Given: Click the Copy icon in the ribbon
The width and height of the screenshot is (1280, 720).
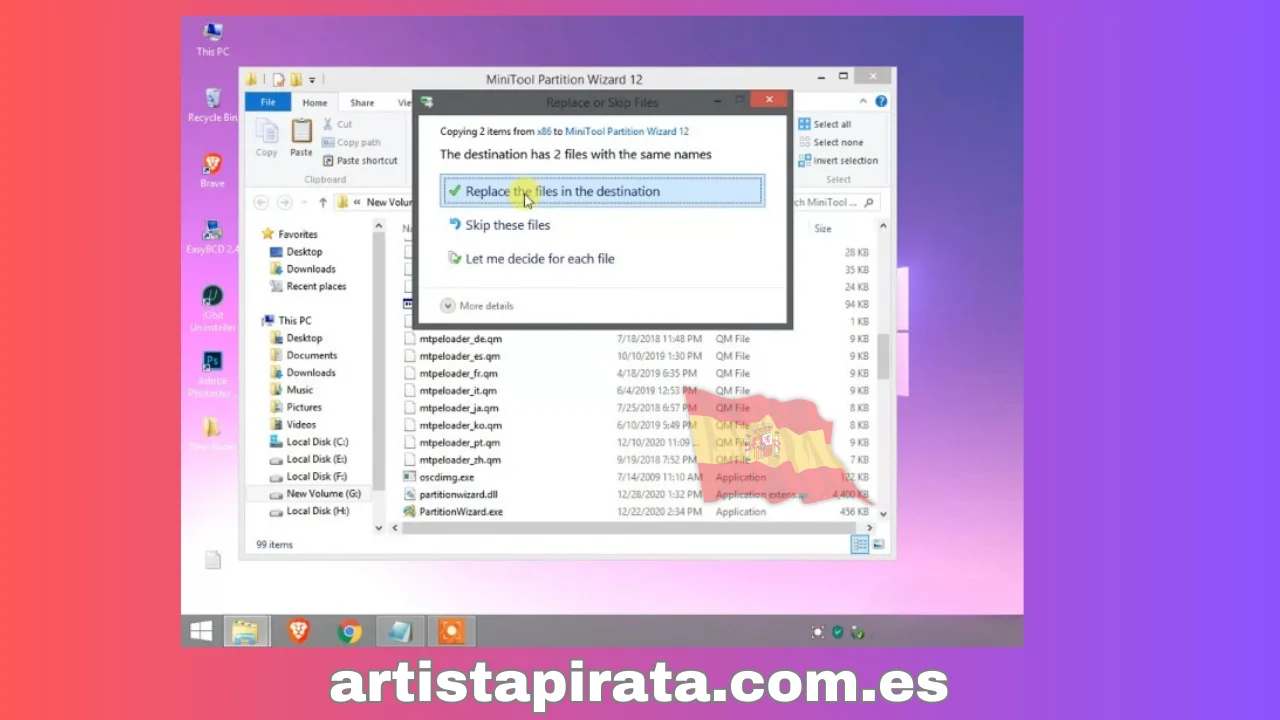Looking at the screenshot, I should [267, 138].
